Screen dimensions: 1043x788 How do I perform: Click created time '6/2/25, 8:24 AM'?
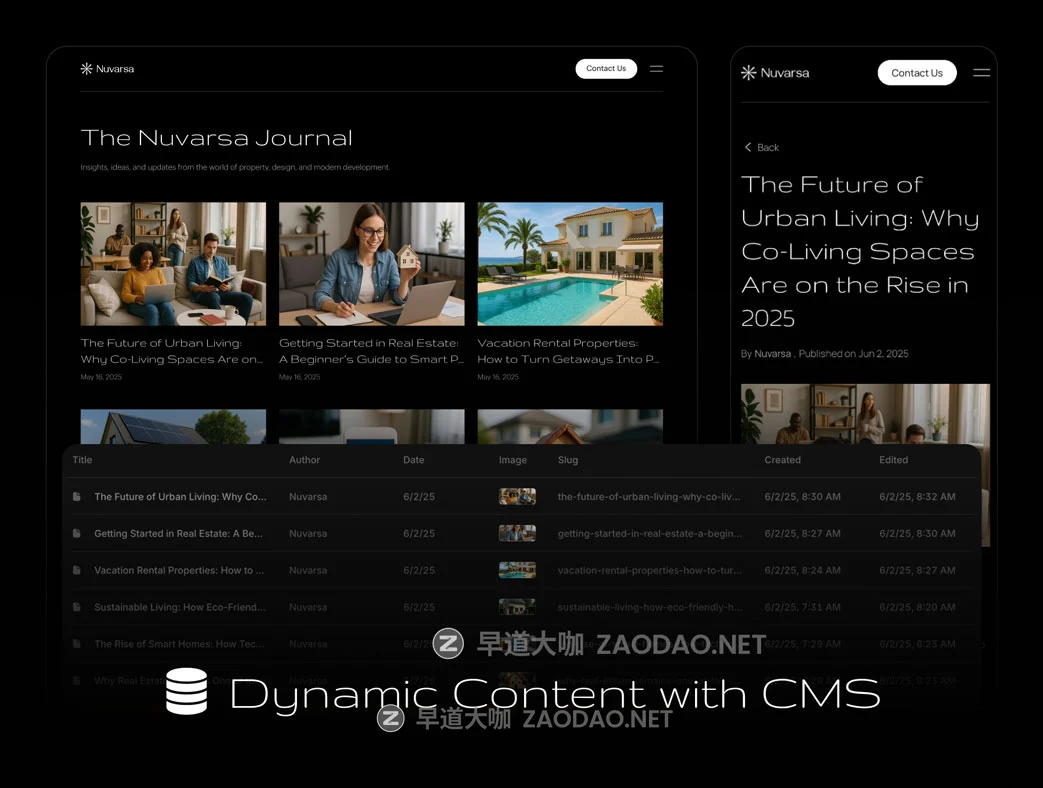click(802, 570)
